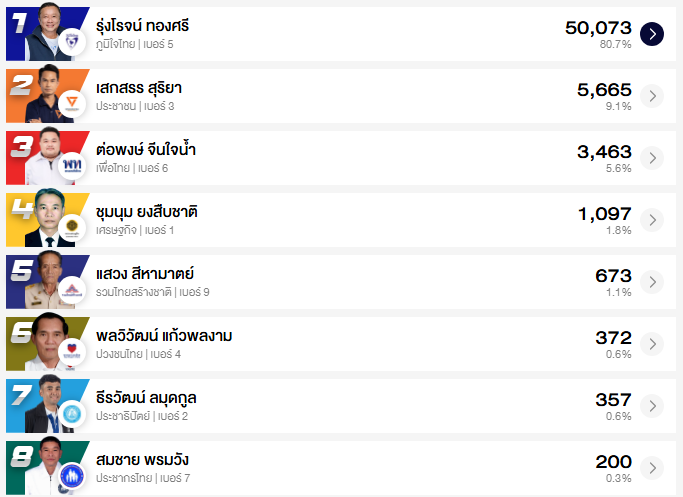Select candidate name เสกสรร สุริยา

[x=139, y=88]
